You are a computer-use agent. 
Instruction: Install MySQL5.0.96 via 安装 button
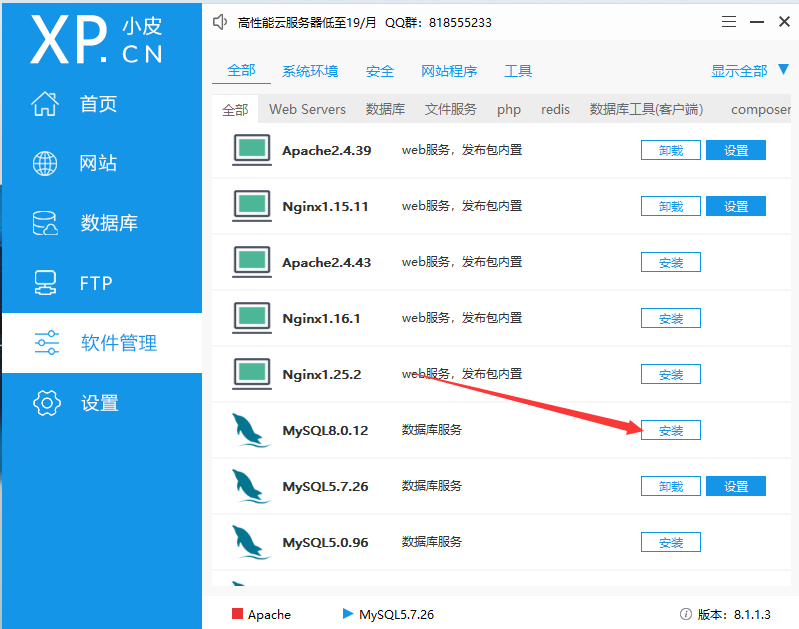pyautogui.click(x=671, y=542)
